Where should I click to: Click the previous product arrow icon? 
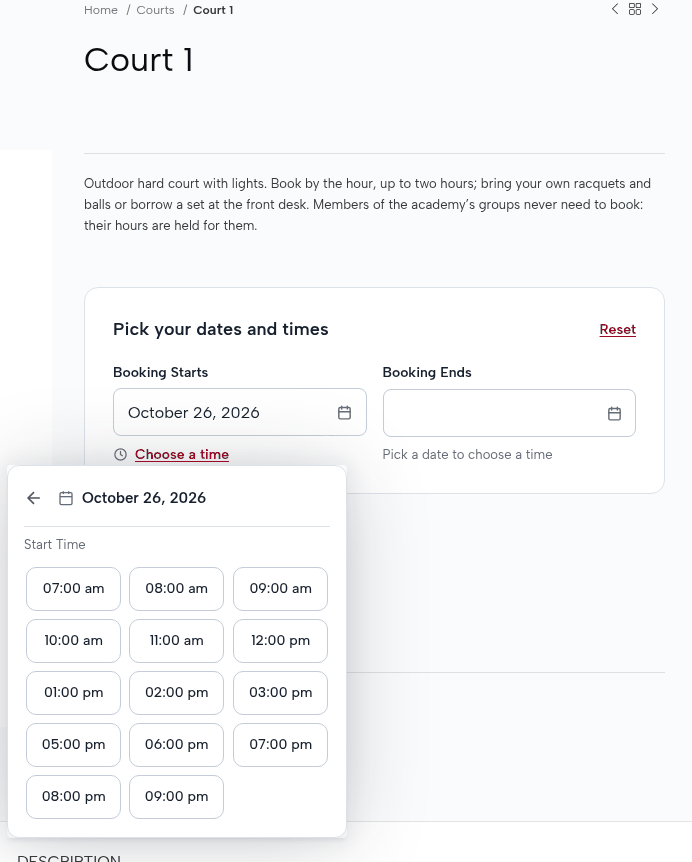coord(615,9)
